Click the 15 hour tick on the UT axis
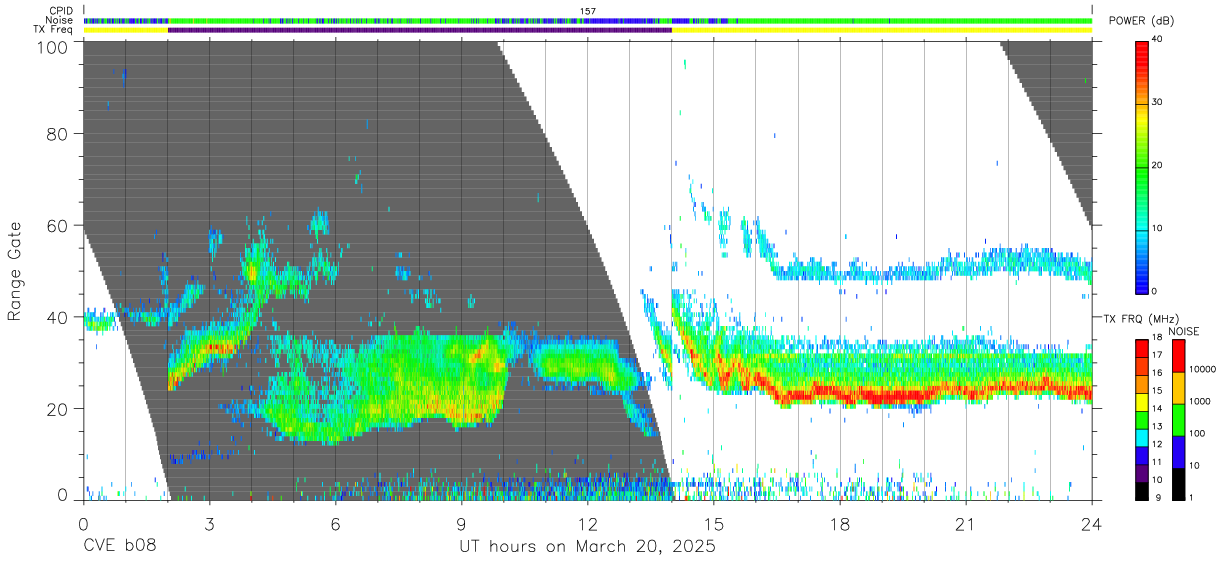1228x567 pixels. tap(714, 524)
